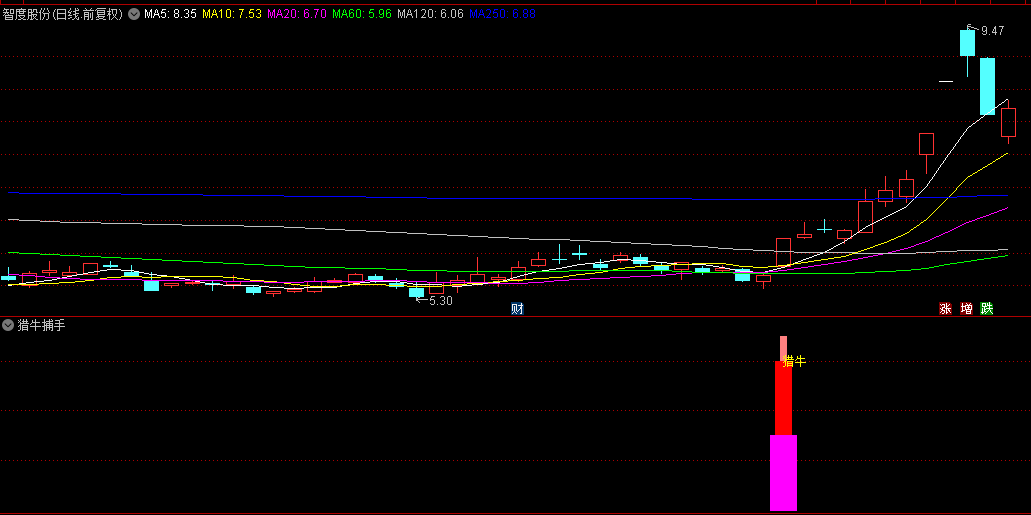Select the last red candlestick on the right

(x=1008, y=122)
